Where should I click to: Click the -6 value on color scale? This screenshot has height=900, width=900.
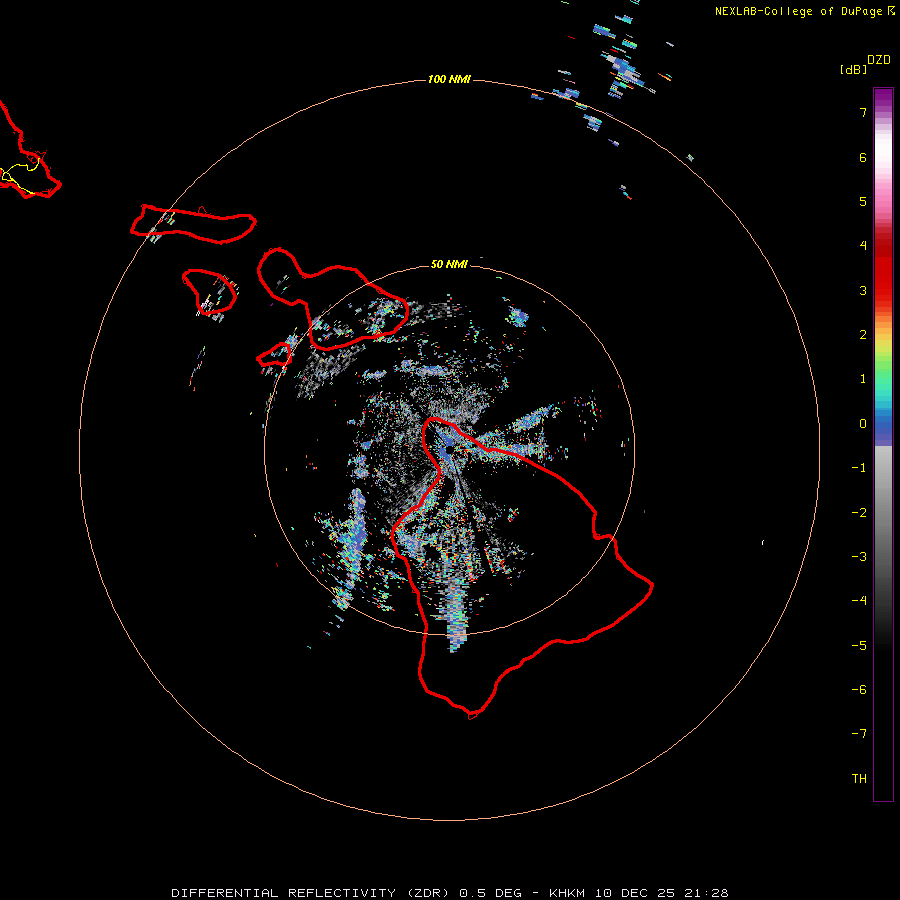pos(859,689)
